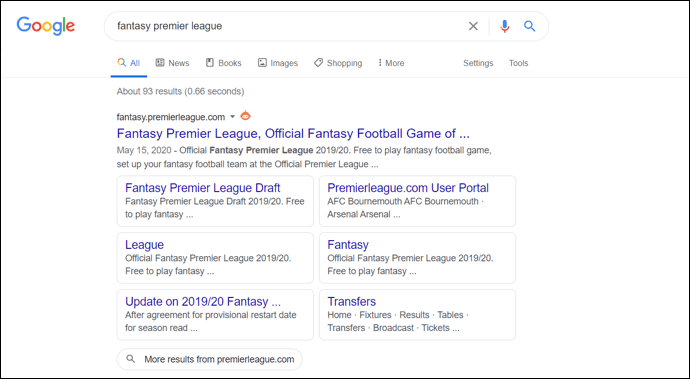
Task: Open the Fantasy Premier League Draft sitelink
Action: (x=202, y=188)
